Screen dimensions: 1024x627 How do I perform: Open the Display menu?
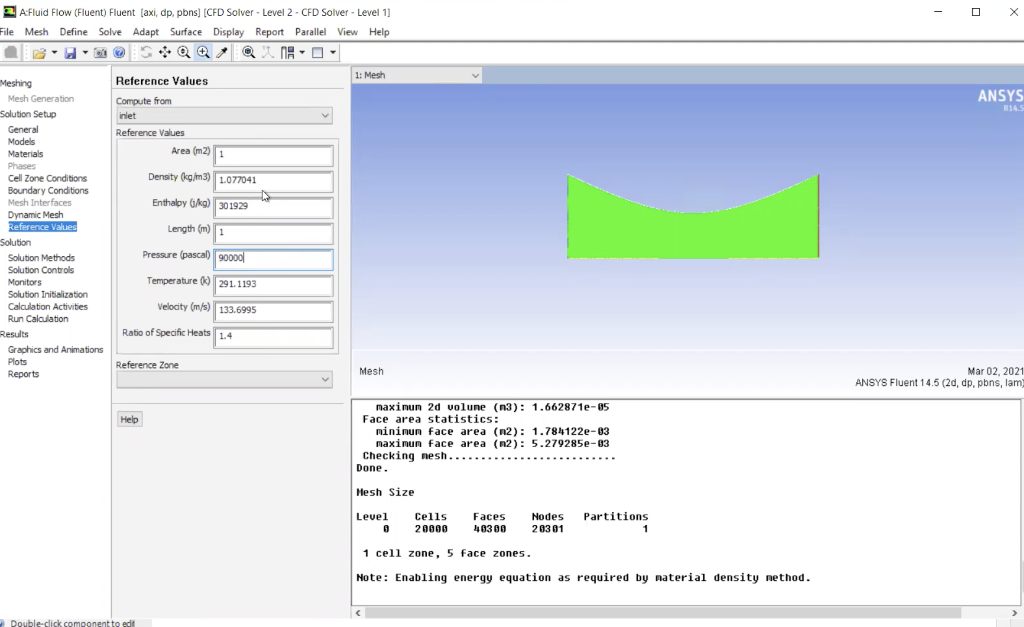(228, 31)
